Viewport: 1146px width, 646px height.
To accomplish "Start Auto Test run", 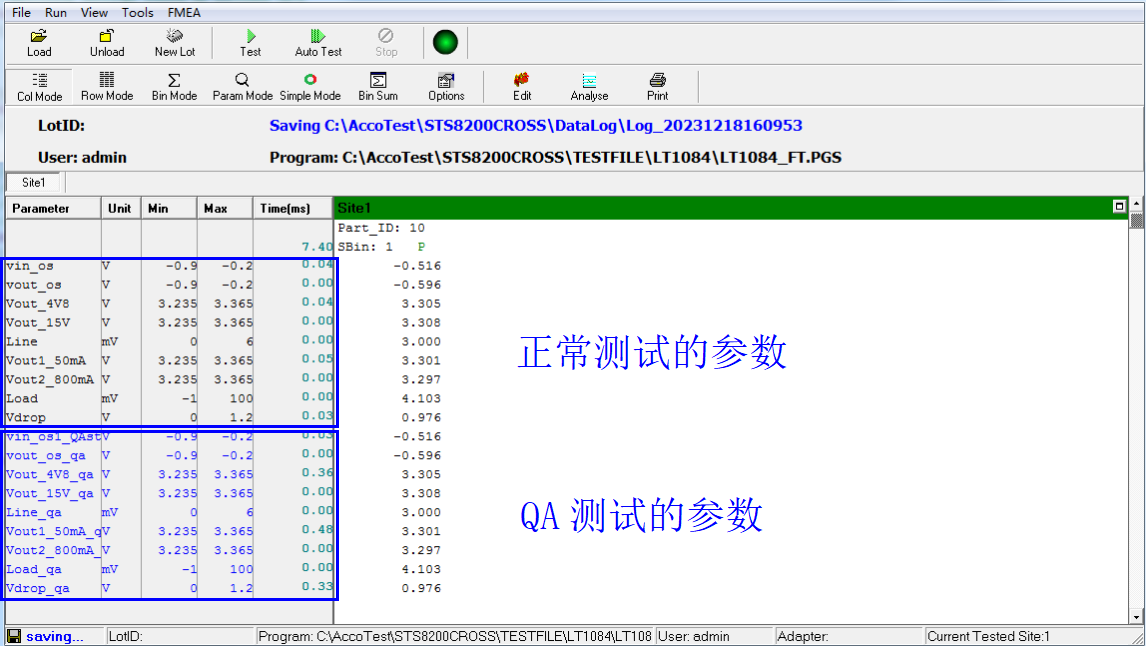I will (x=318, y=42).
